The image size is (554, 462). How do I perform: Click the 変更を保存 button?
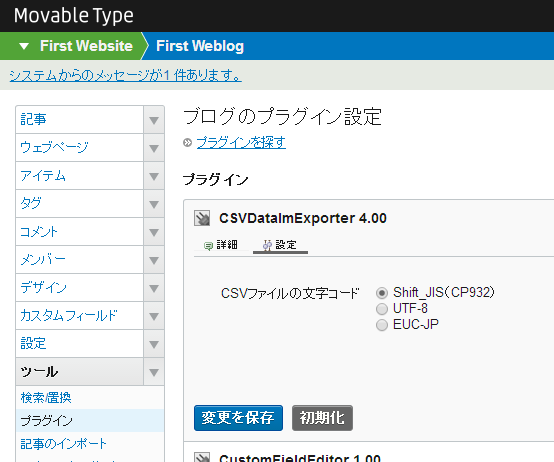click(238, 418)
